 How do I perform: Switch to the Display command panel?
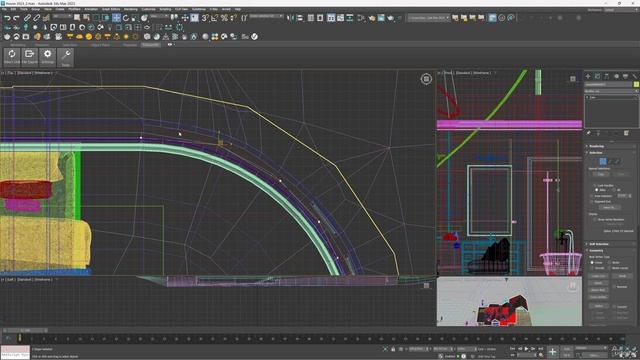tap(625, 76)
